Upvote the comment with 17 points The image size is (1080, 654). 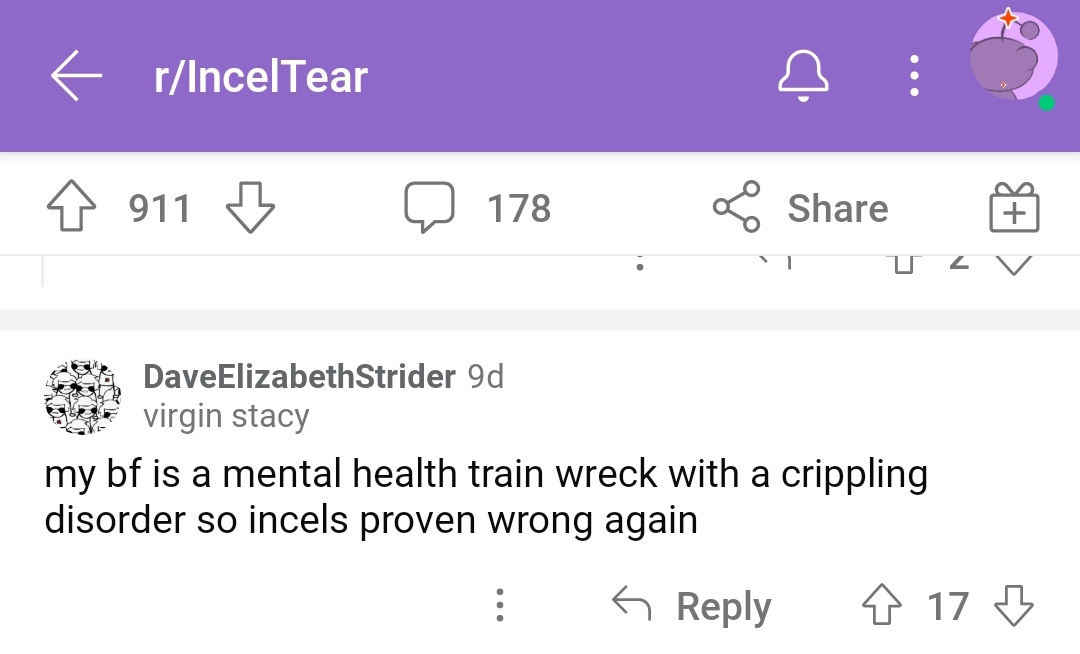pyautogui.click(x=882, y=604)
